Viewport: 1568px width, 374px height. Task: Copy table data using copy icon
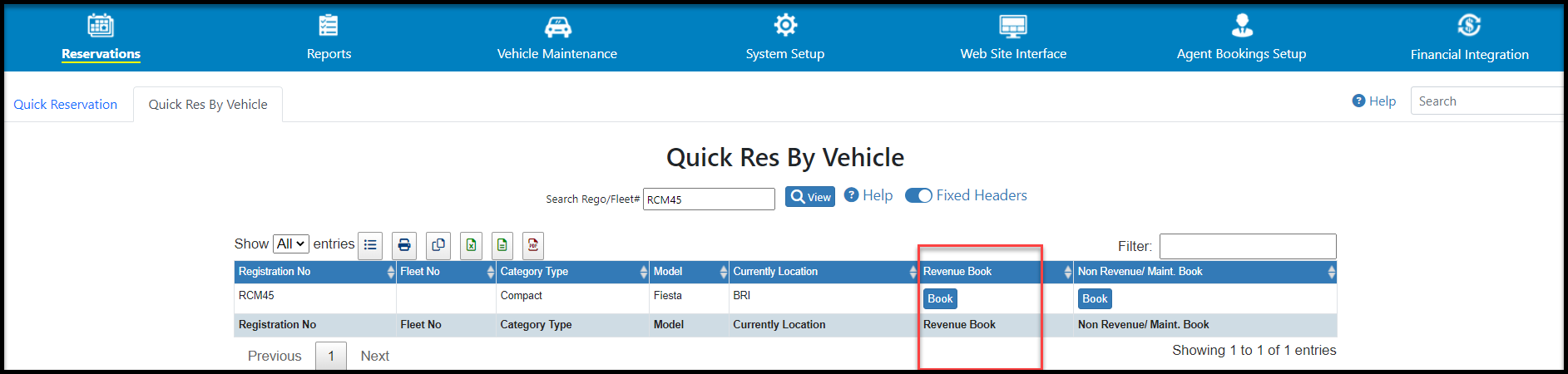pos(438,245)
